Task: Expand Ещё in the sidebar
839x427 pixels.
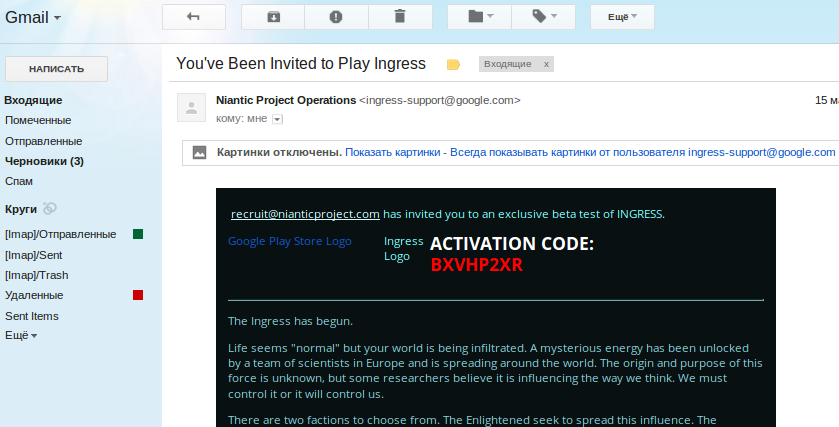Action: click(21, 336)
